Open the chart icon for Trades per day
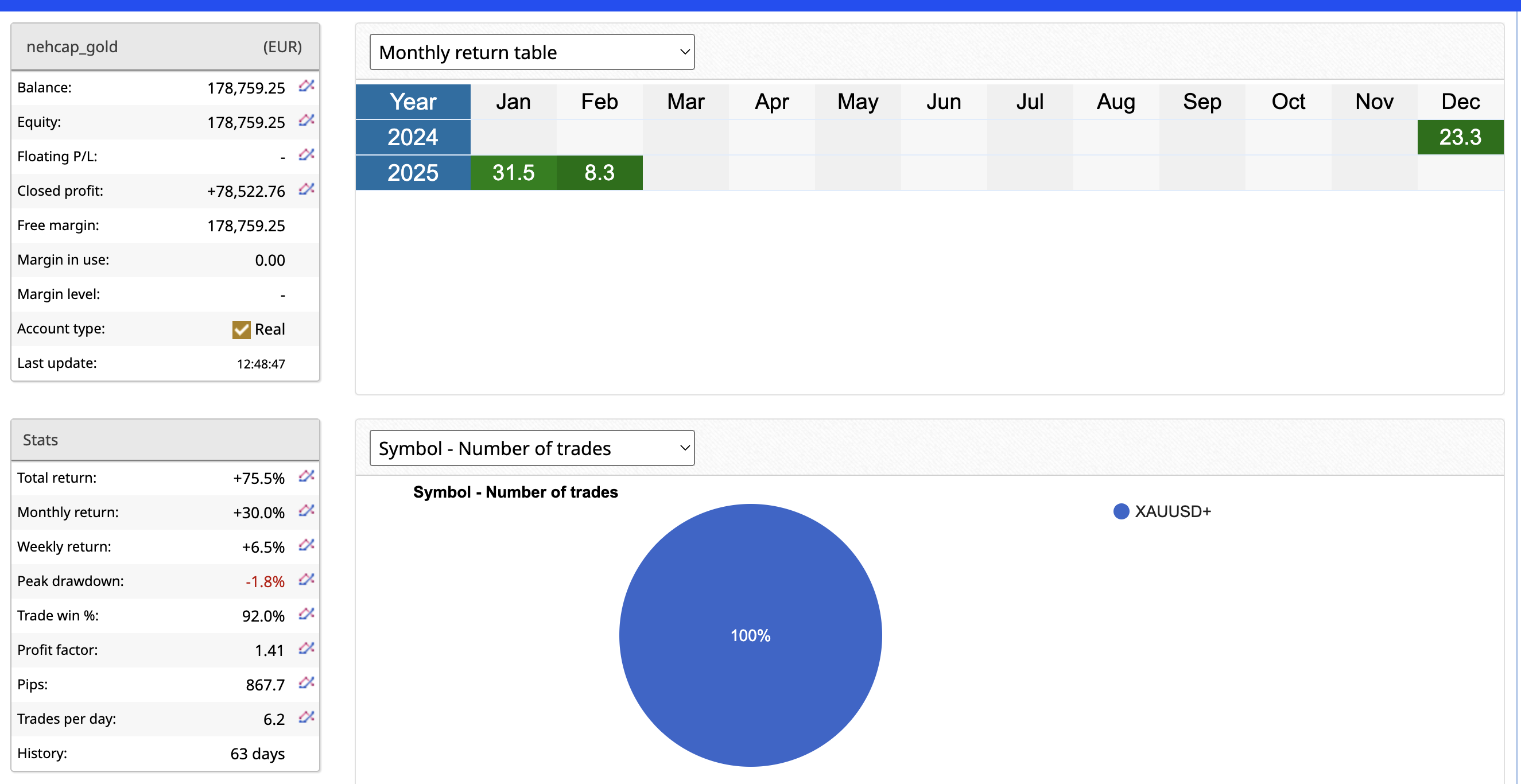The image size is (1521, 784). point(306,717)
